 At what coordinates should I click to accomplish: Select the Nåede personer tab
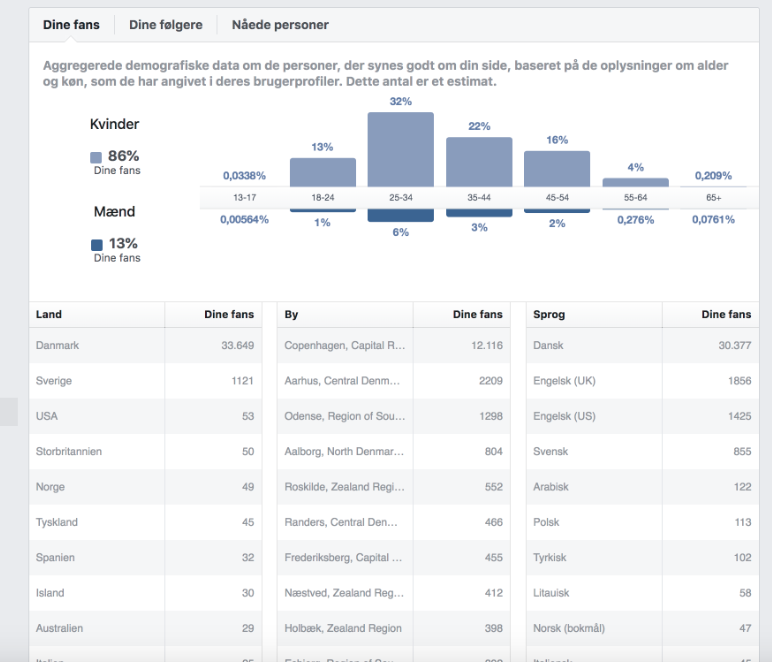280,24
